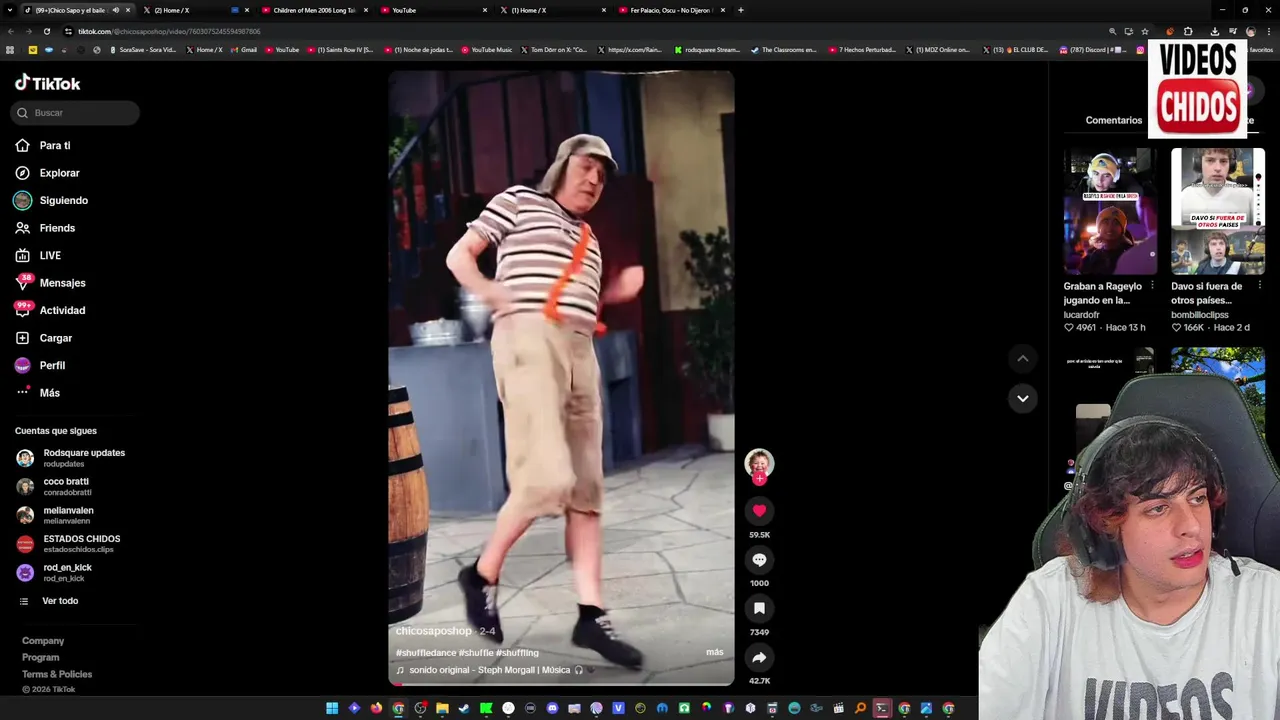The image size is (1280, 720).
Task: Expand the video description with más
Action: coord(714,652)
